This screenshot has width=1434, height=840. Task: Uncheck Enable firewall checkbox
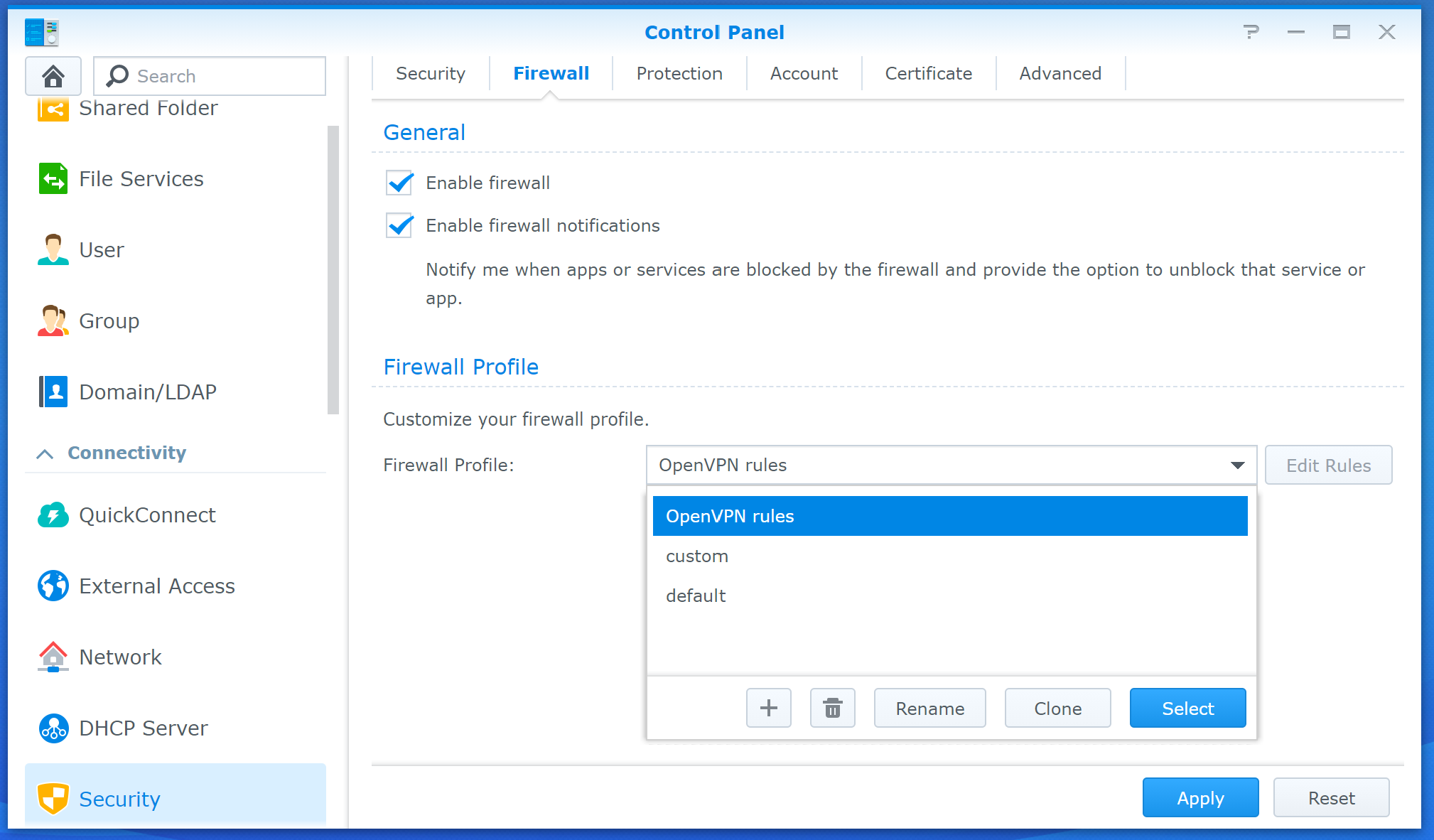pyautogui.click(x=399, y=183)
